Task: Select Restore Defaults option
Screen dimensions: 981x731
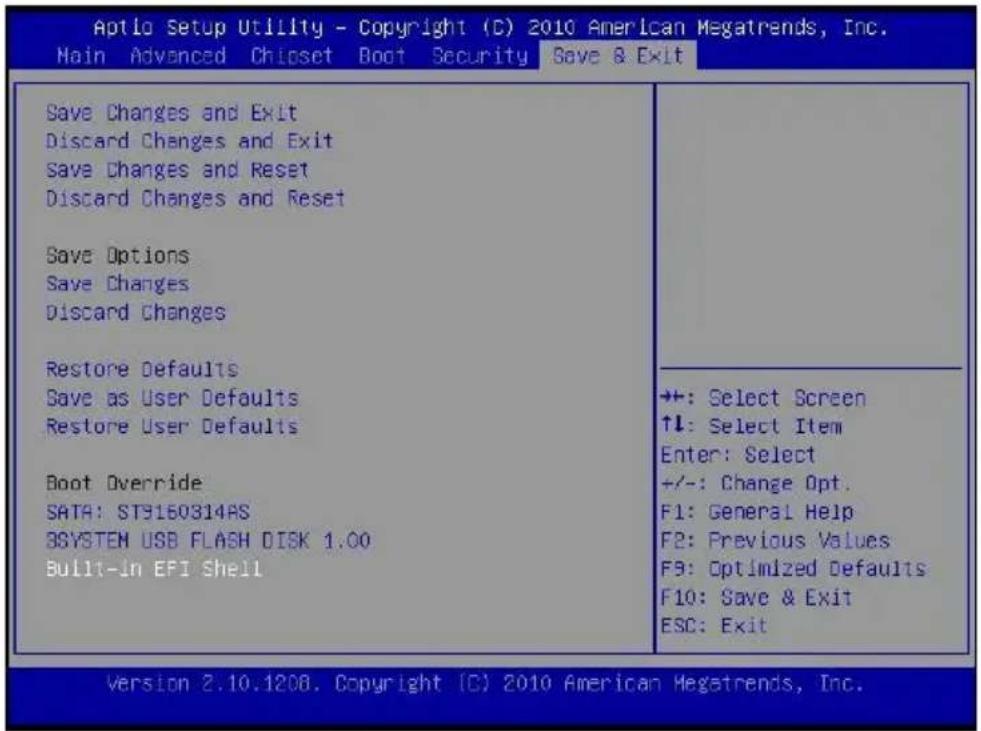Action: coord(142,369)
